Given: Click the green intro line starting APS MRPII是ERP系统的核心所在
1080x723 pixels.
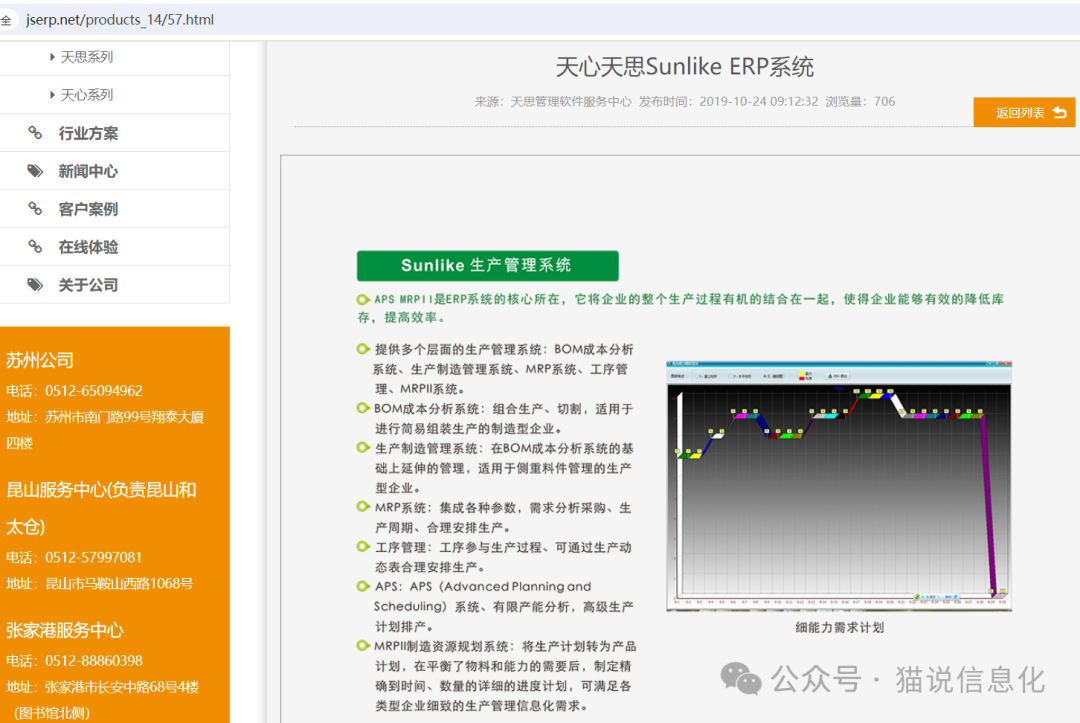Looking at the screenshot, I should [x=681, y=308].
